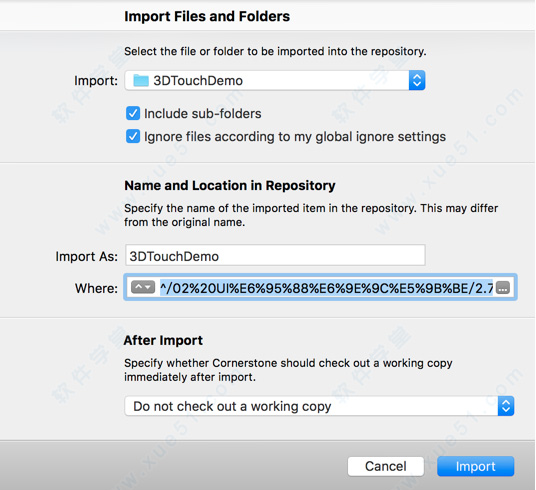Click the blue Import button
Image resolution: width=536 pixels, height=490 pixels.
coord(475,466)
